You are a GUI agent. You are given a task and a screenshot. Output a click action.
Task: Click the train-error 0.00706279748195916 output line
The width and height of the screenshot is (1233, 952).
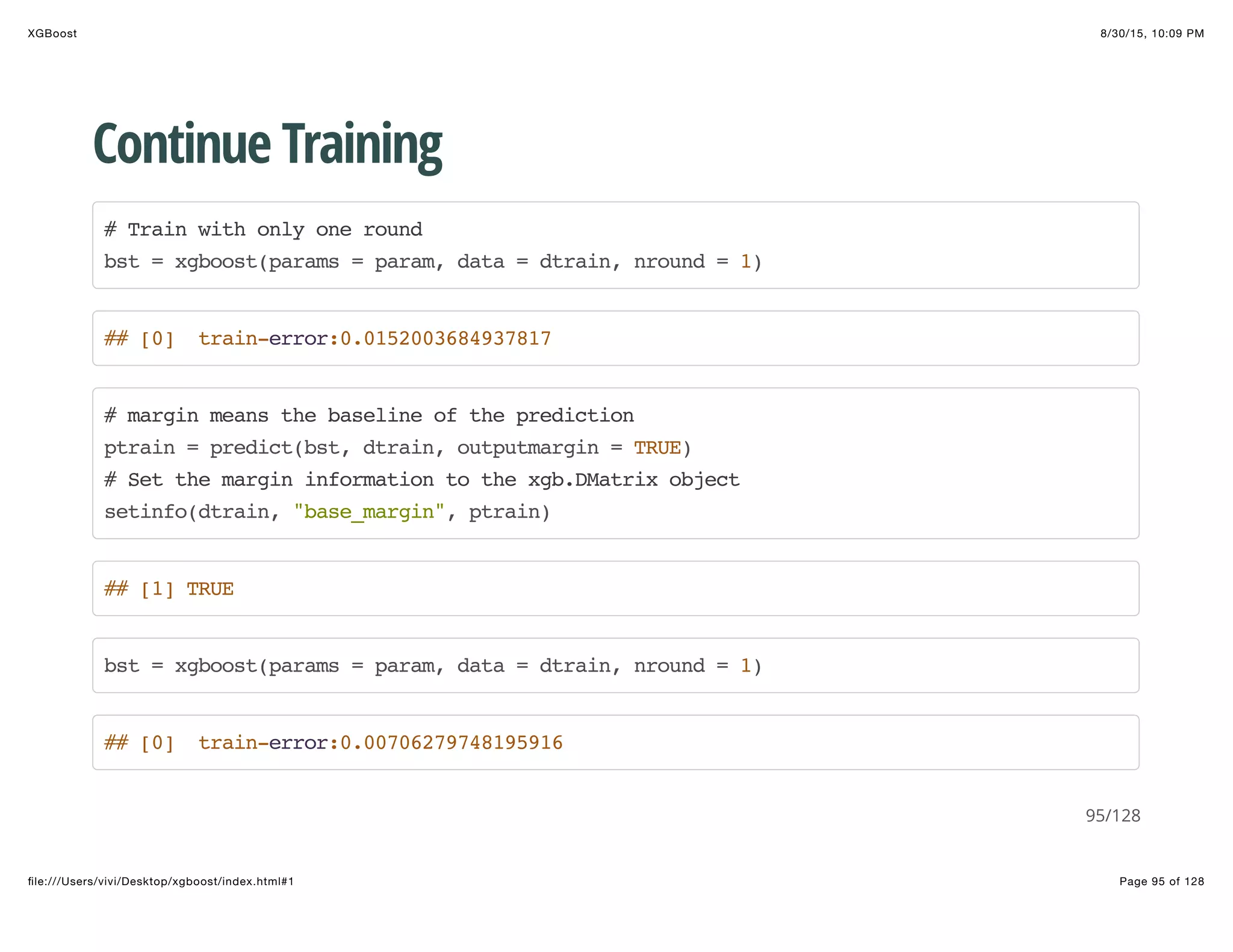(334, 743)
